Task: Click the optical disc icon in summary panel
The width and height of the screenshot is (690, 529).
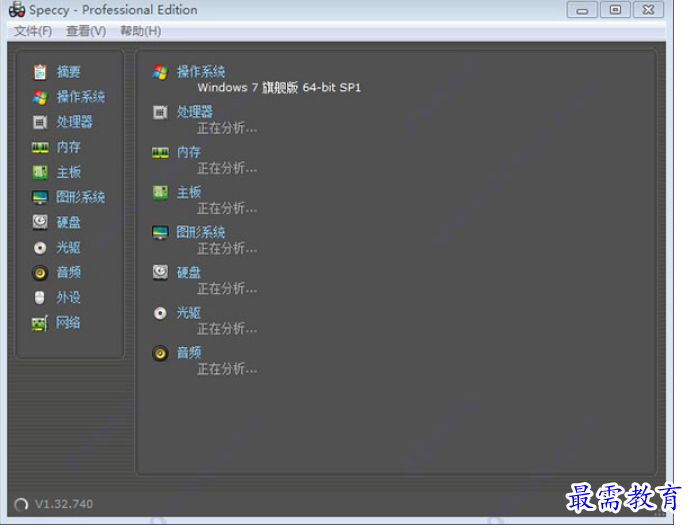Action: [x=160, y=313]
